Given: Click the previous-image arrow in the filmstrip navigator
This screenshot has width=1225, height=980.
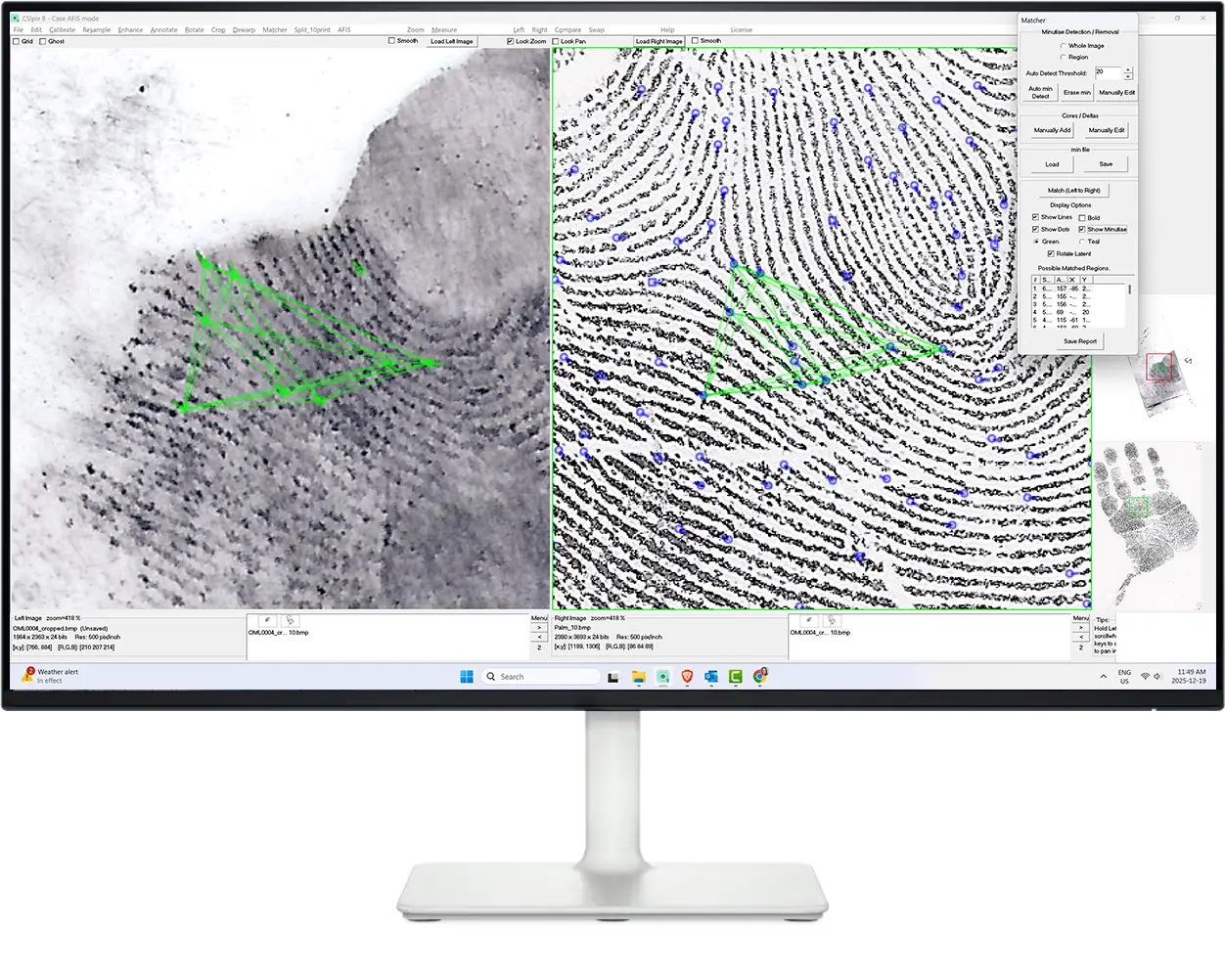Looking at the screenshot, I should [x=539, y=636].
